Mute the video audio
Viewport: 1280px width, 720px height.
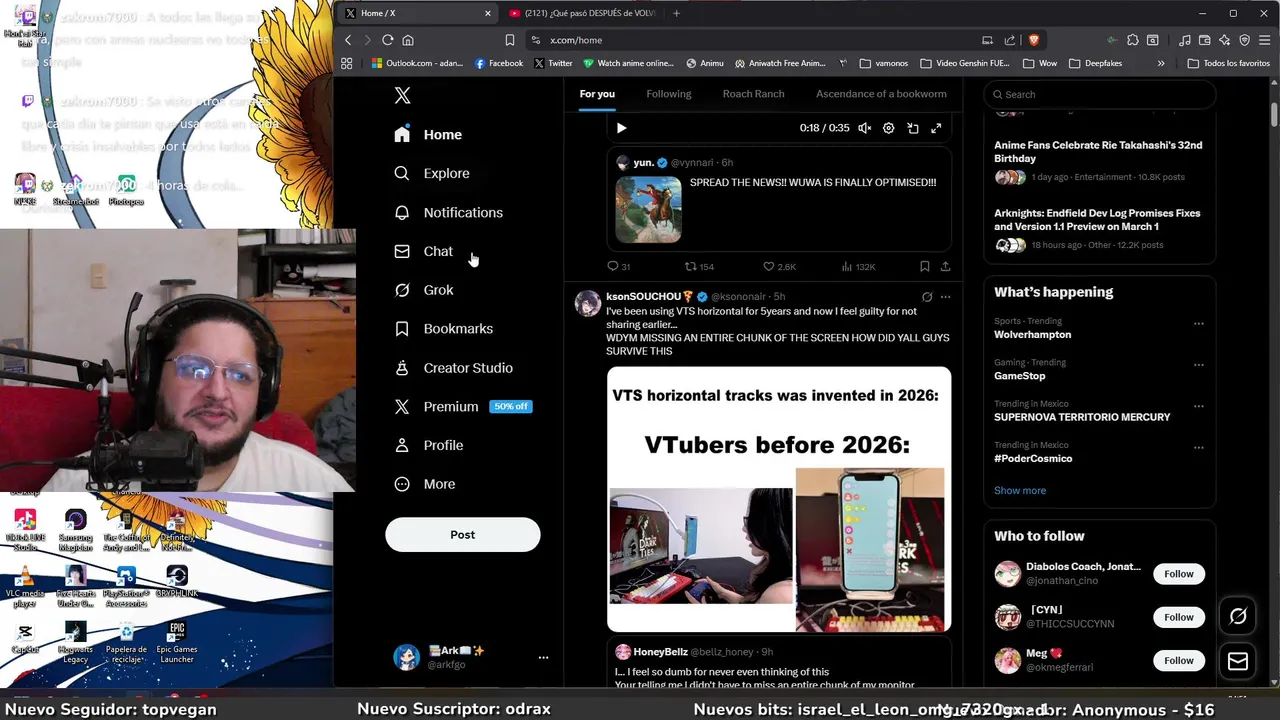tap(864, 128)
